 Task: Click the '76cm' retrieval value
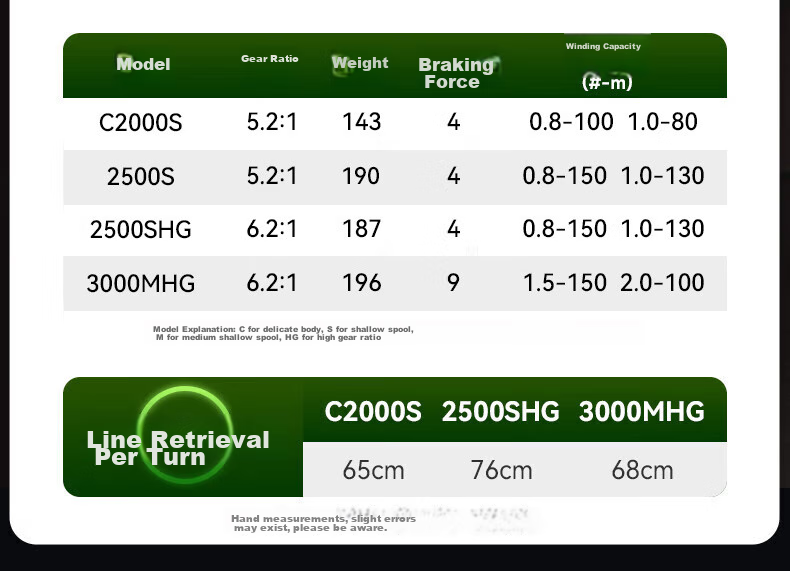501,471
